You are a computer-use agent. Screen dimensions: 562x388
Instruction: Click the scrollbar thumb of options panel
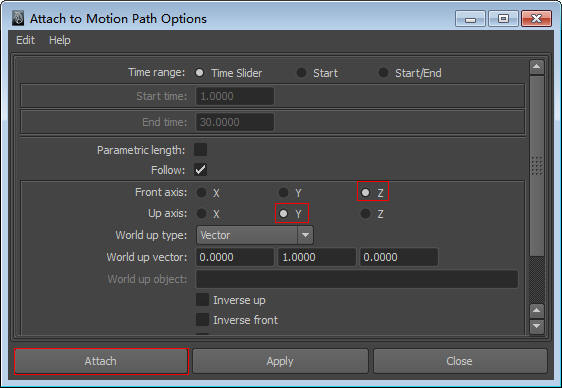(537, 166)
